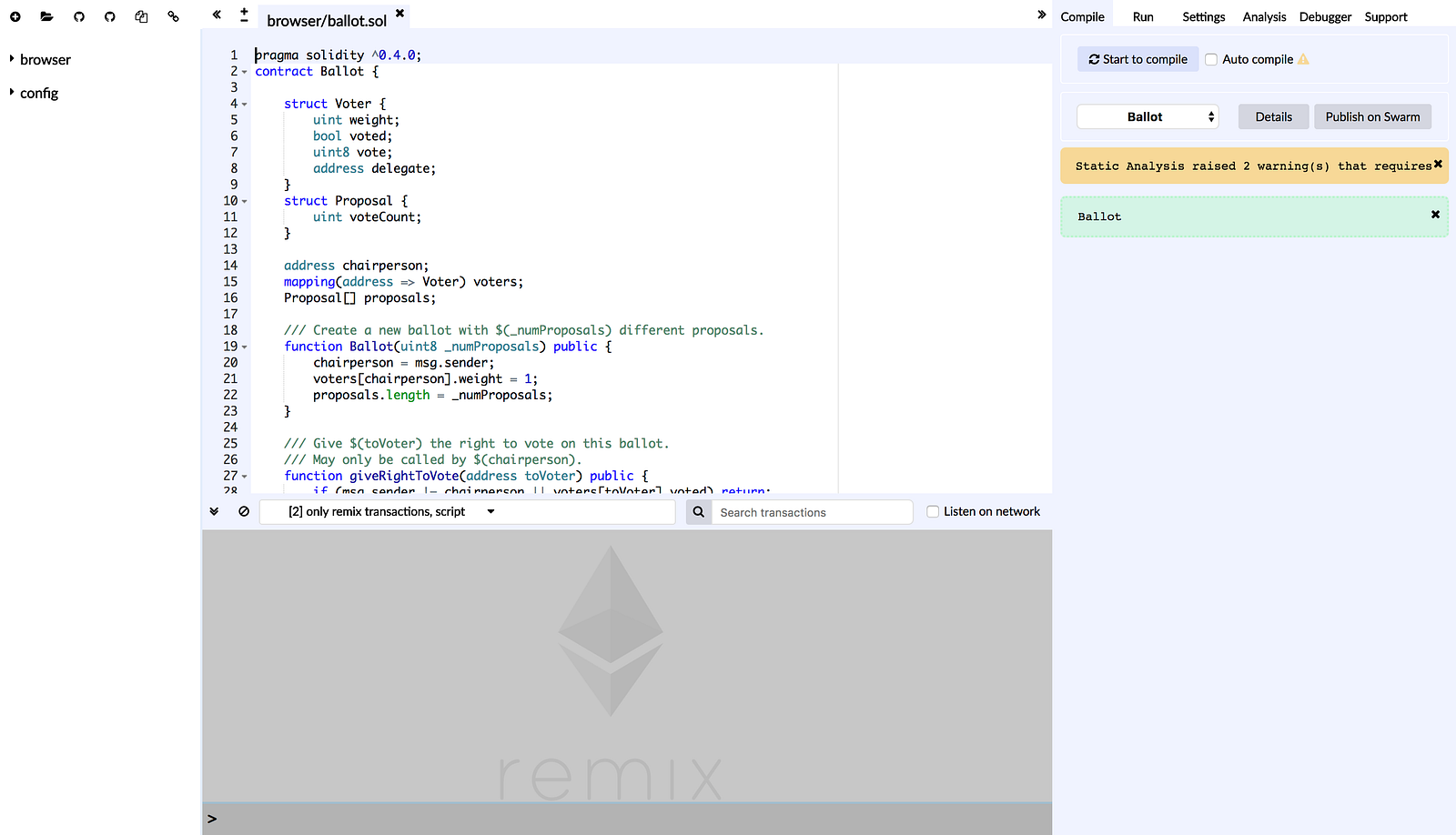The image size is (1456, 835).
Task: Close the browser/ballot.sol tab
Action: pos(399,13)
